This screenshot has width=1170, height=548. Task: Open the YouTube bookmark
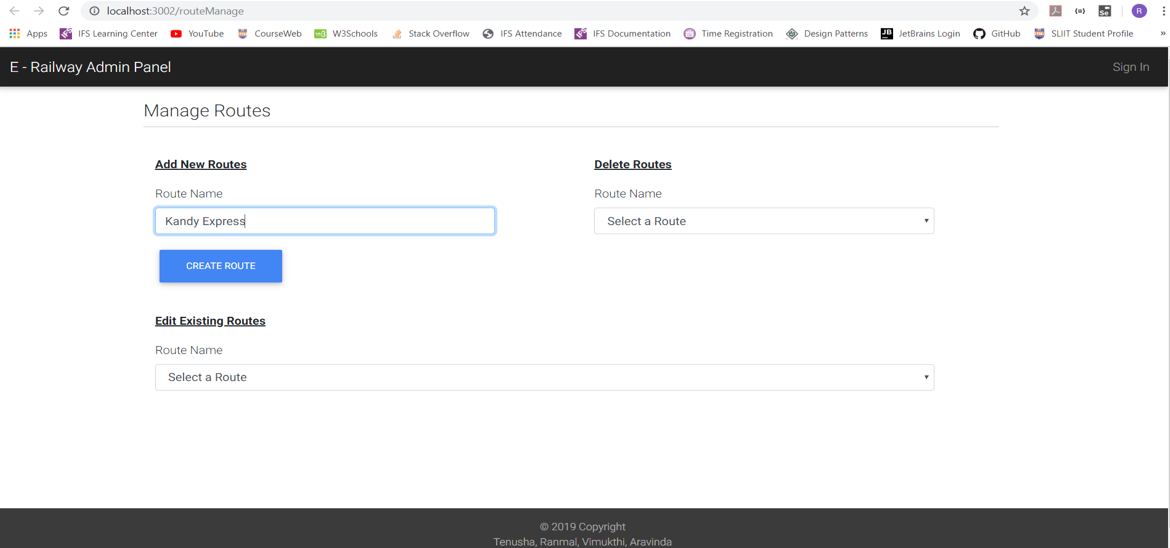tap(197, 34)
